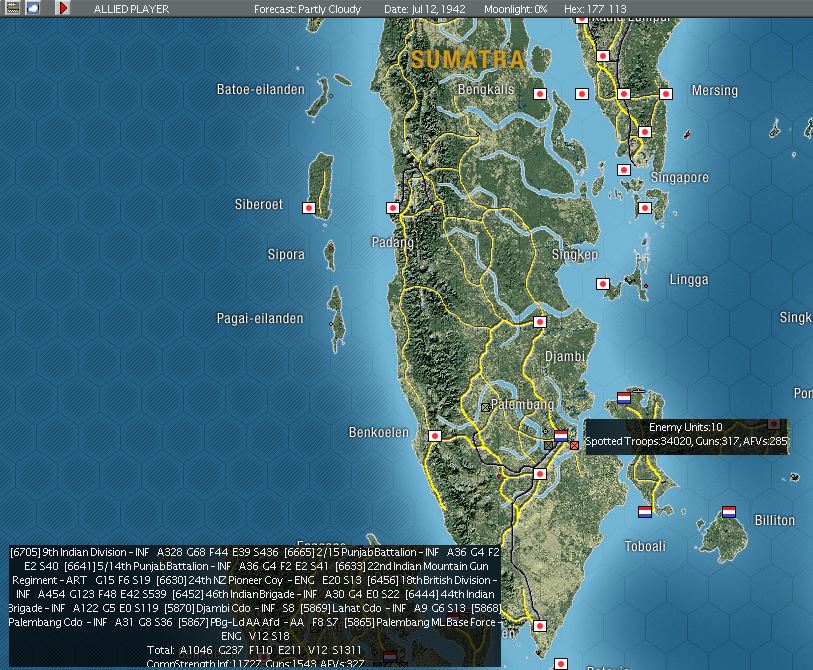Select Japanese flag at Sumatra's southern tip
813x670 pixels.
(x=540, y=626)
